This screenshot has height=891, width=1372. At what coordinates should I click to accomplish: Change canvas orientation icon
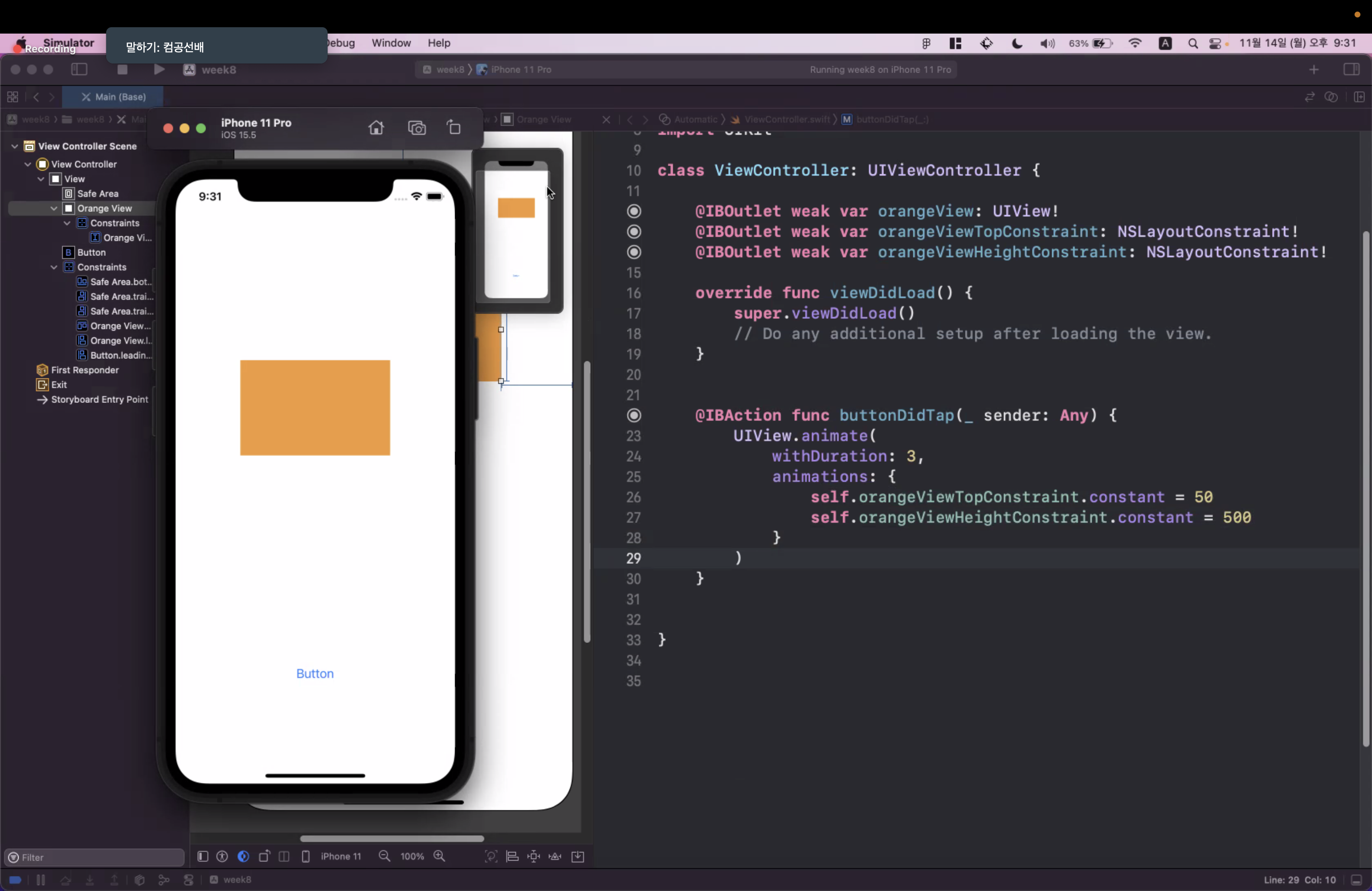(x=264, y=857)
